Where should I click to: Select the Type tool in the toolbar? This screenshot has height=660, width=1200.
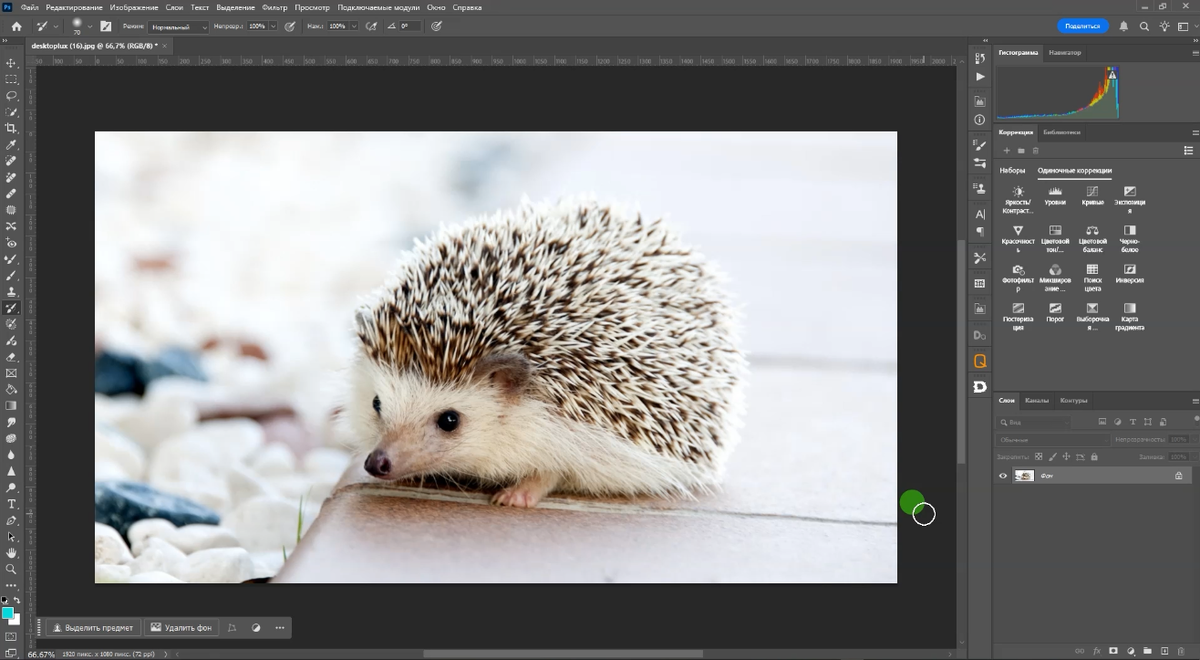pyautogui.click(x=12, y=504)
